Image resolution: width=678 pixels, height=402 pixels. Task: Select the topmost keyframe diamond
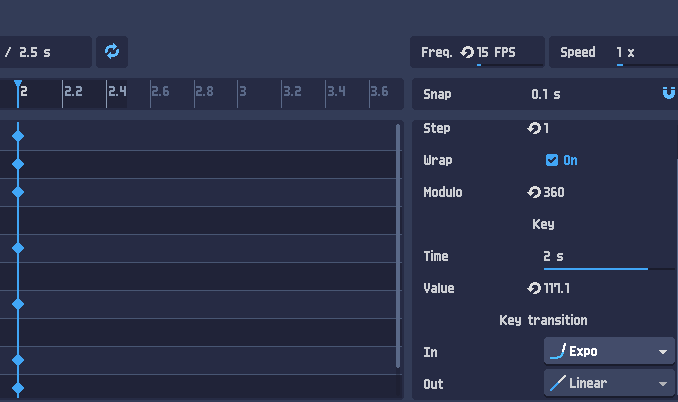point(18,136)
